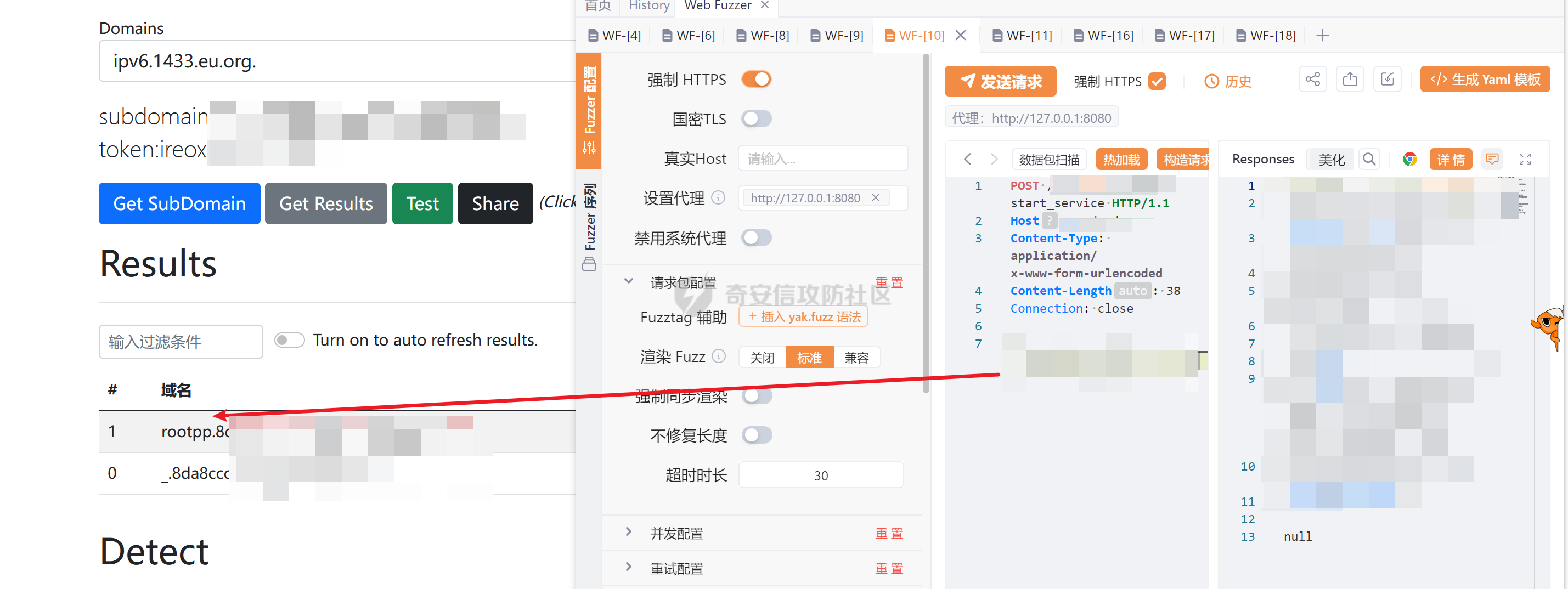Switch to WF-[16] tab
Viewport: 1568px width, 589px height.
(1103, 35)
